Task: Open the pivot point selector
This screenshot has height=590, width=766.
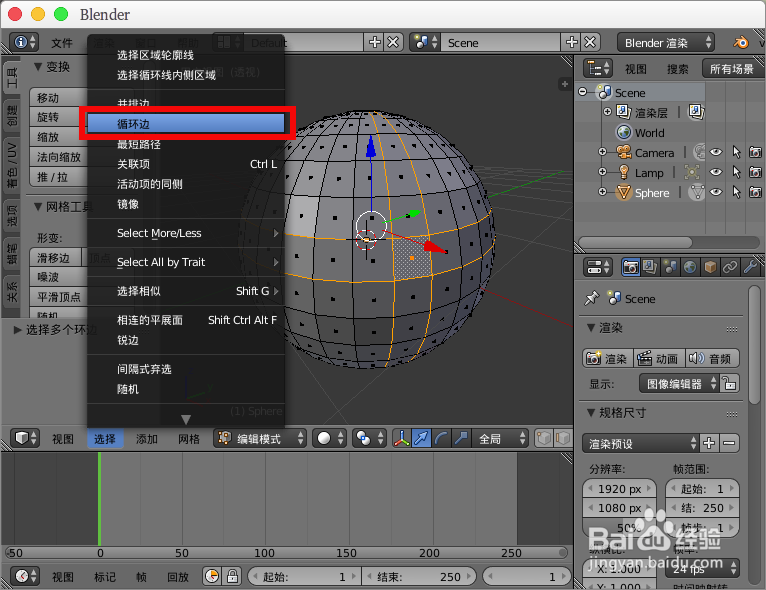Action: 369,438
